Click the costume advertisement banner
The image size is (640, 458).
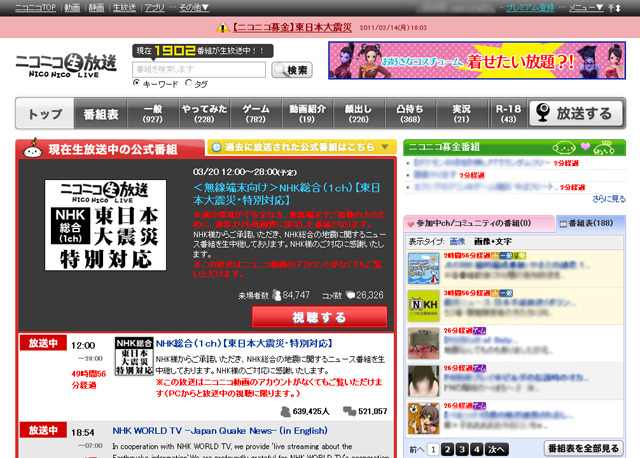tap(477, 60)
